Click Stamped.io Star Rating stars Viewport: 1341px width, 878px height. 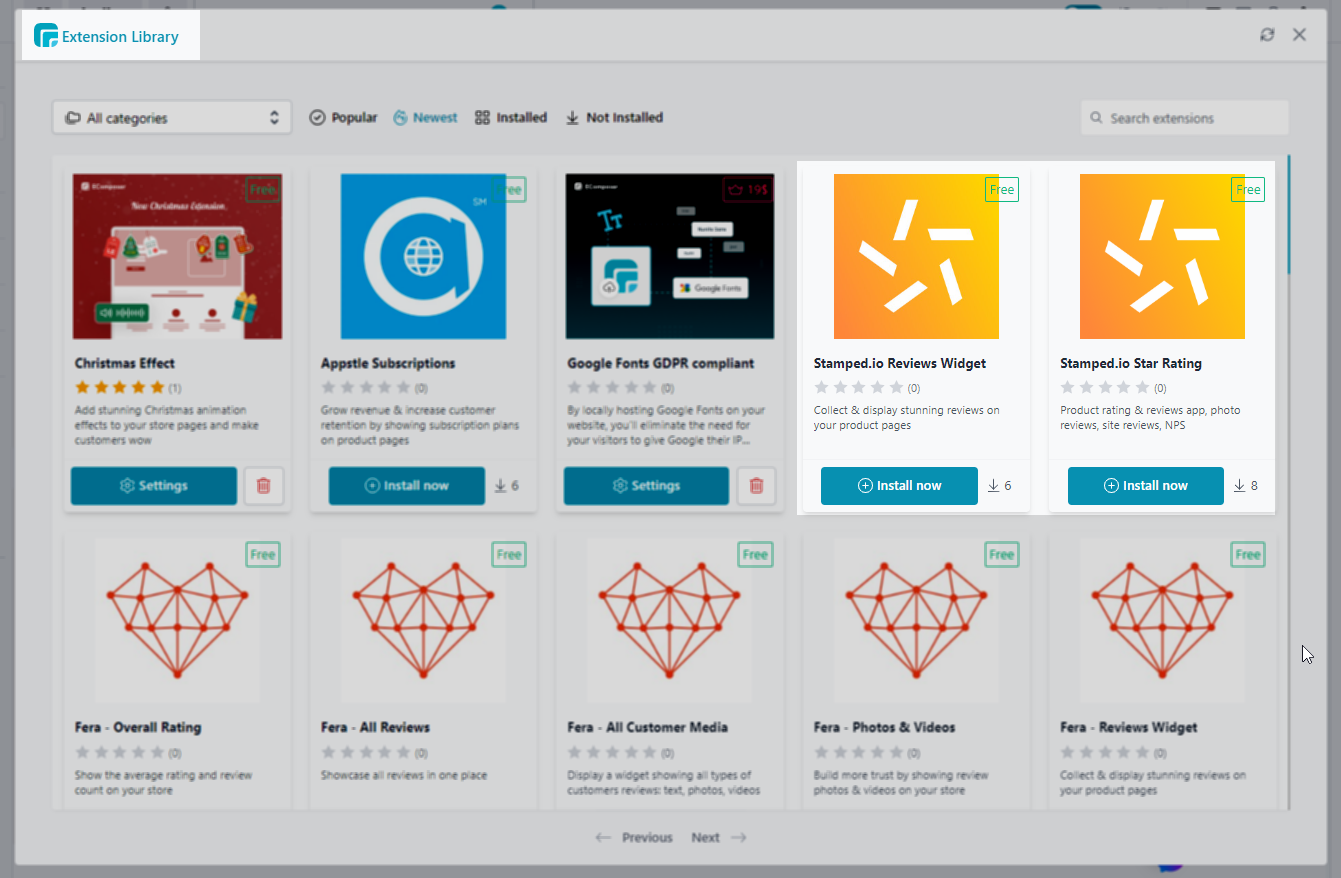[1105, 387]
